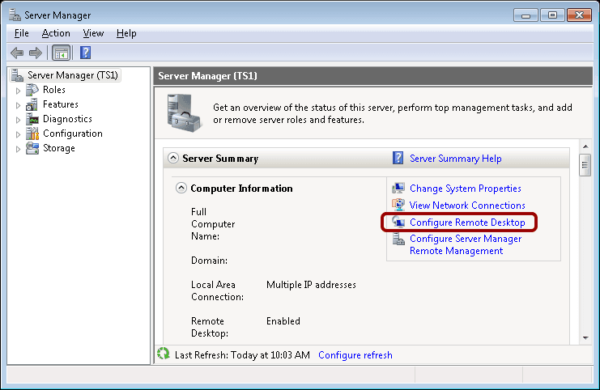
Task: Open the Server Summary Help link
Action: 455,158
